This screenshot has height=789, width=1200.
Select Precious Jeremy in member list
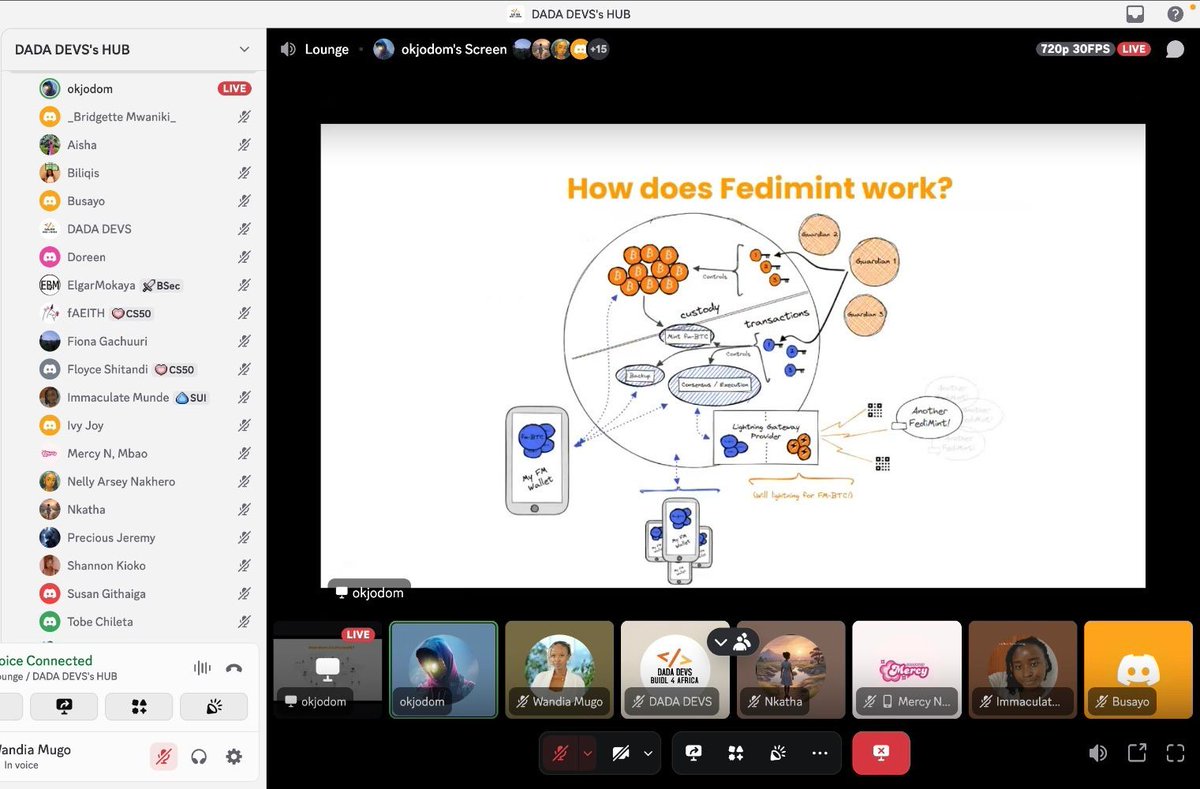coord(145,537)
